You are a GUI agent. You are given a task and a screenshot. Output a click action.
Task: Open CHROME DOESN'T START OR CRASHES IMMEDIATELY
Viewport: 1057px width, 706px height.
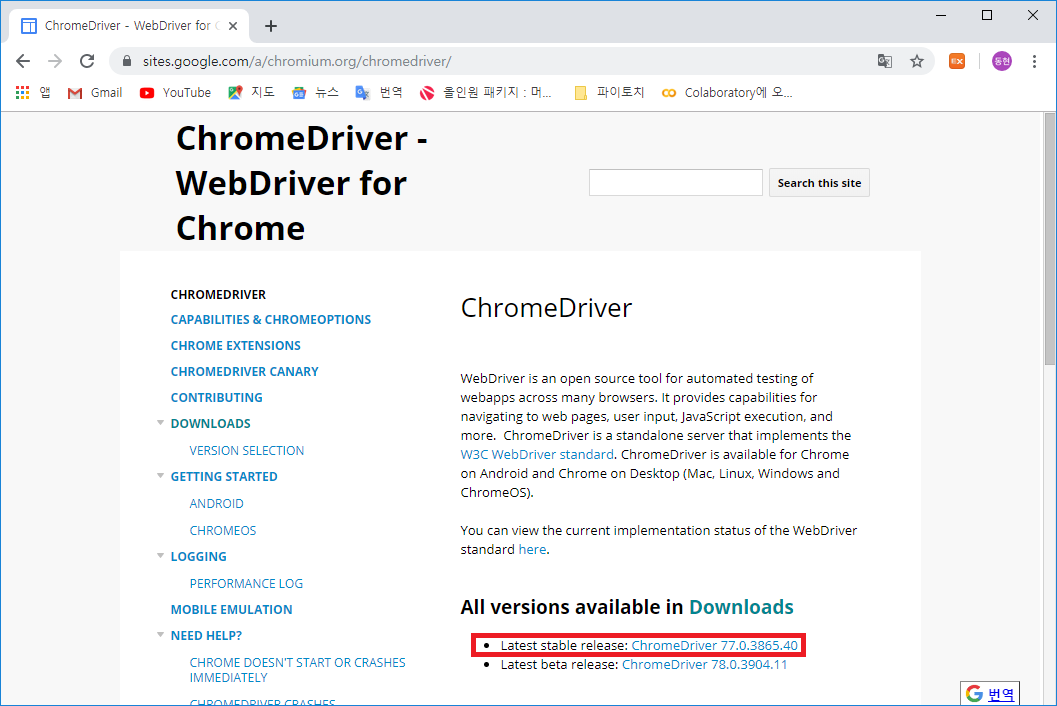297,670
